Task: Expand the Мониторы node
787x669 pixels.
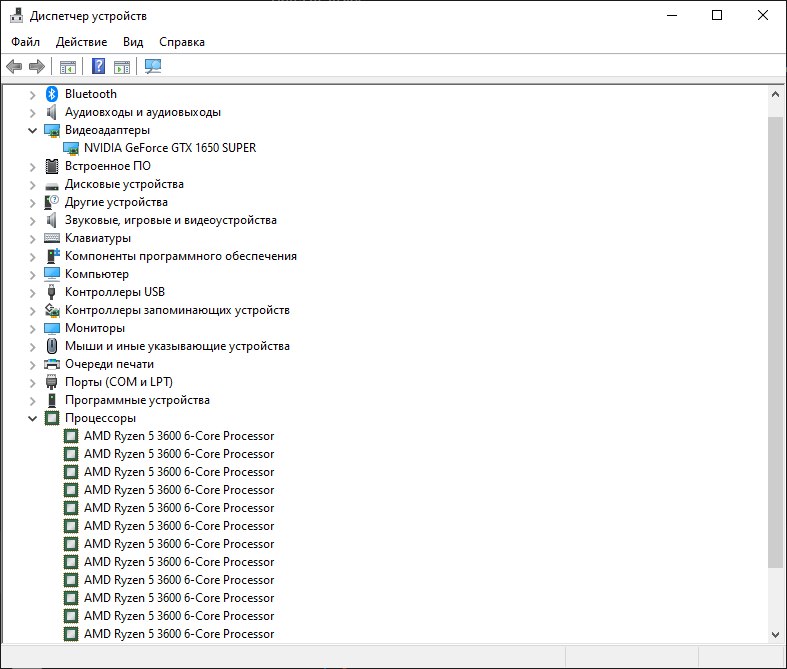Action: pyautogui.click(x=33, y=329)
